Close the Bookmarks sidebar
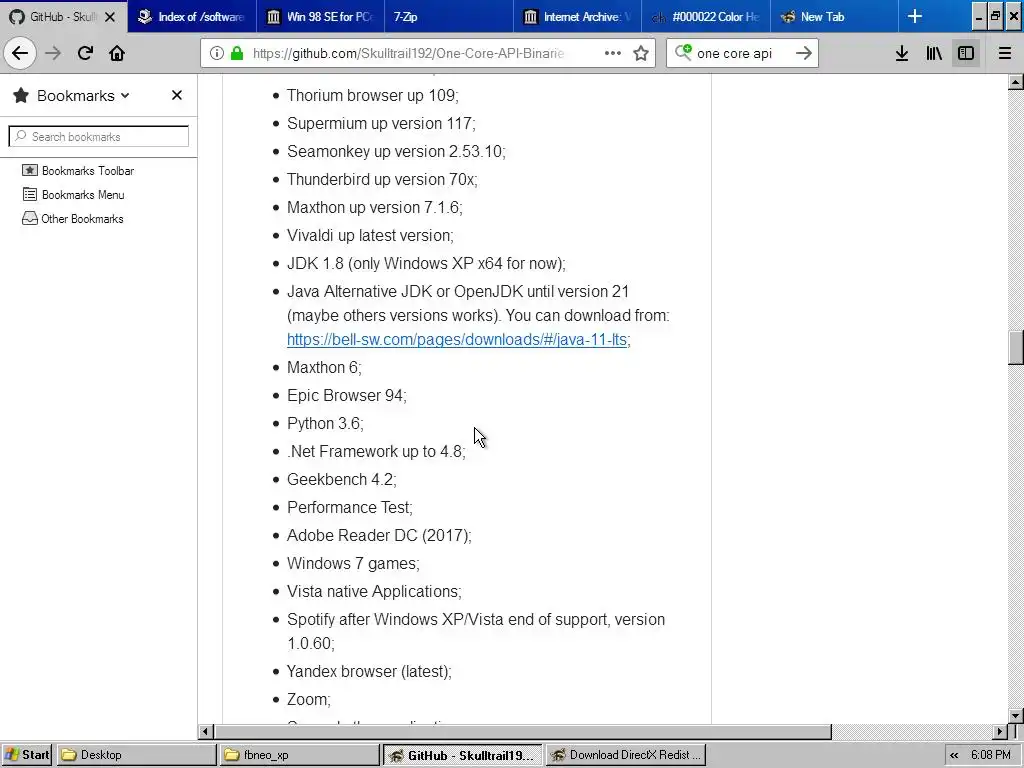The height and width of the screenshot is (768, 1024). pos(176,95)
